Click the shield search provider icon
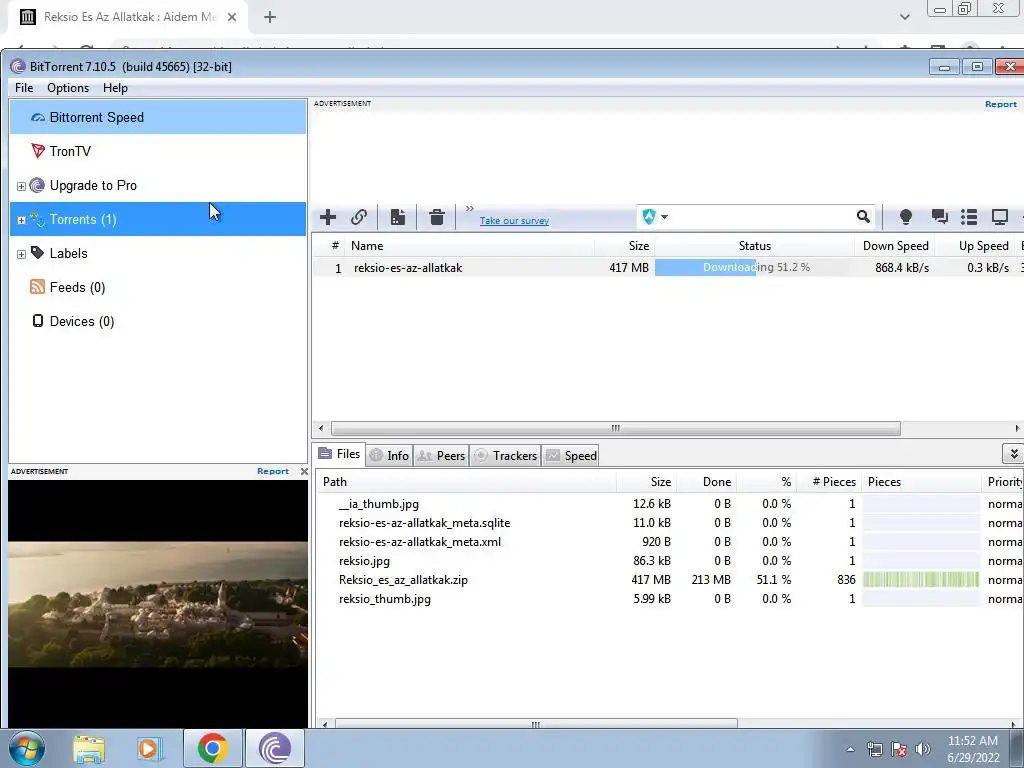This screenshot has height=768, width=1024. [648, 217]
